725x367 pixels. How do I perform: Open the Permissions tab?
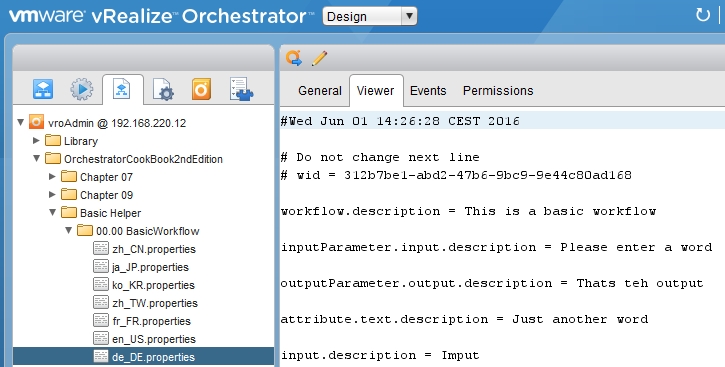tap(498, 91)
